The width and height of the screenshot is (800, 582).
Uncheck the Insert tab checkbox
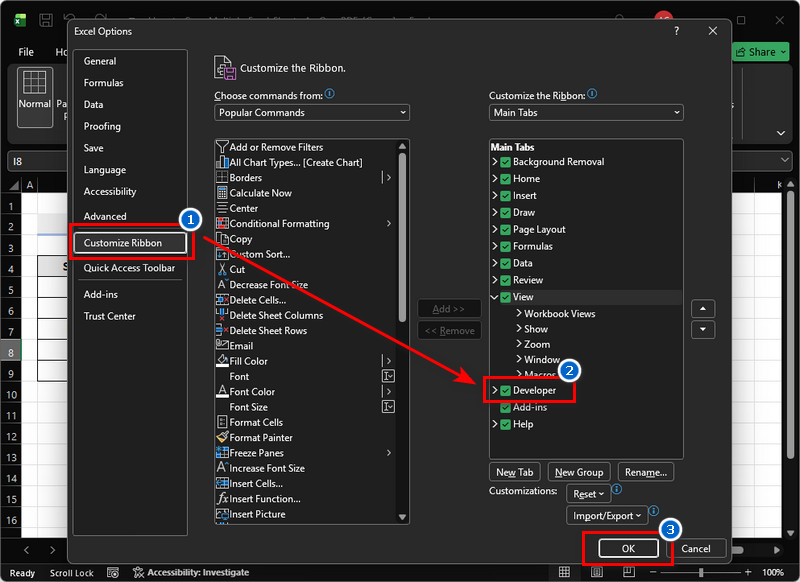[506, 196]
